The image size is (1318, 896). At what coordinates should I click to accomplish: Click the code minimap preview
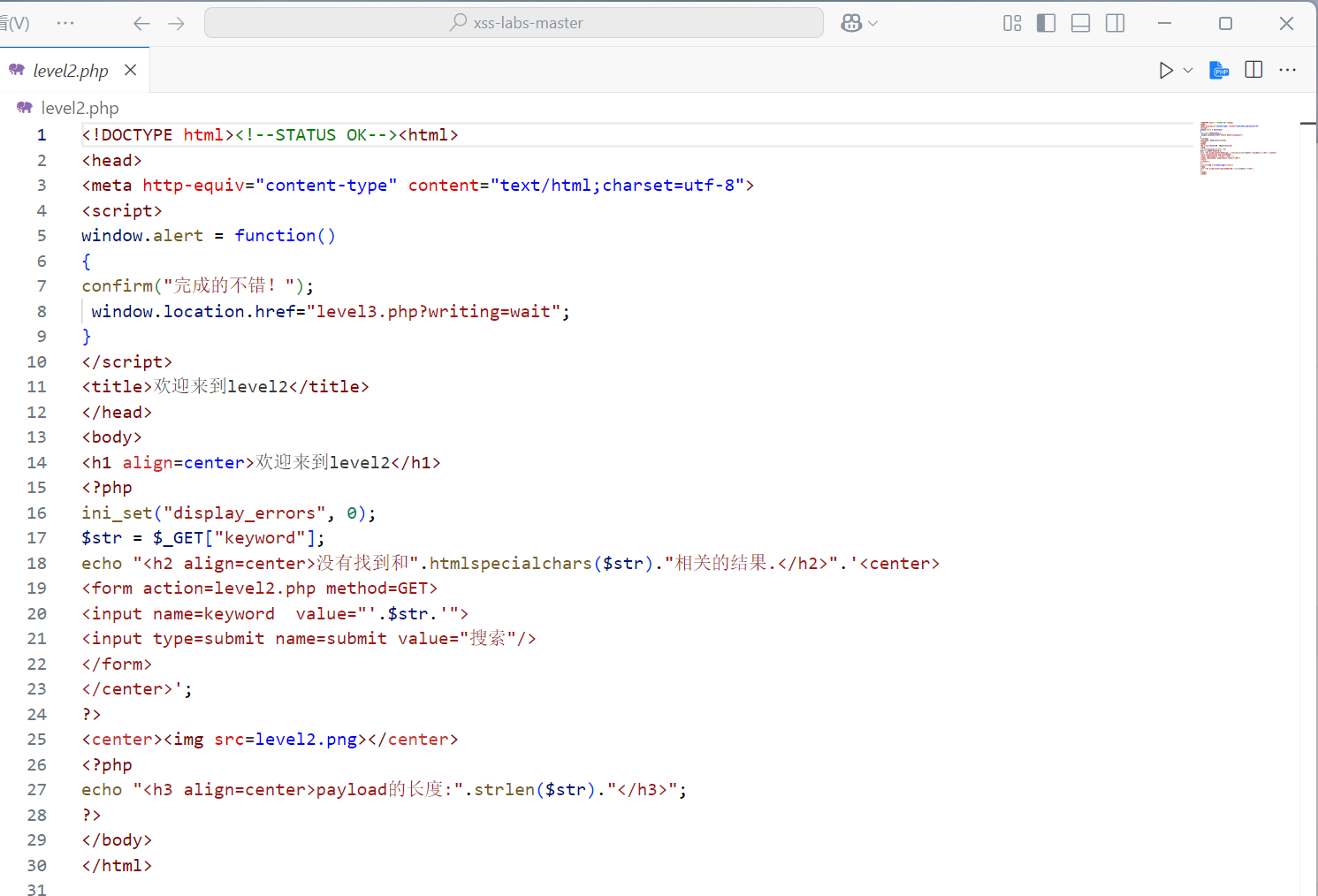(x=1238, y=148)
